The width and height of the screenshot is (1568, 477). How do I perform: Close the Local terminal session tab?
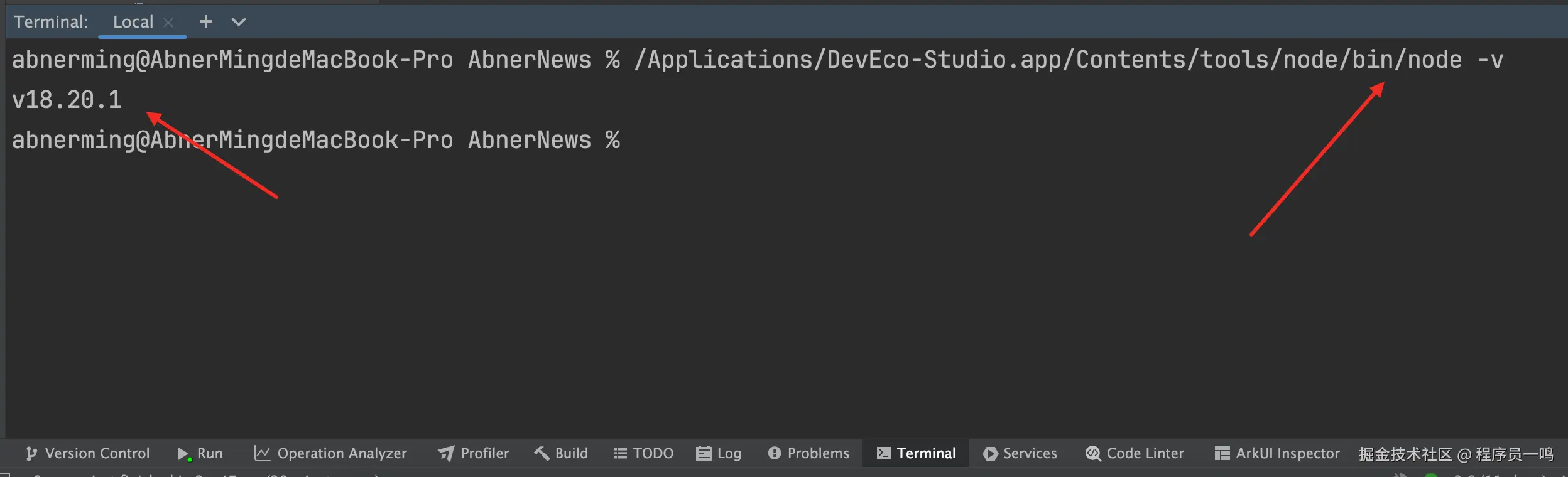[x=168, y=23]
